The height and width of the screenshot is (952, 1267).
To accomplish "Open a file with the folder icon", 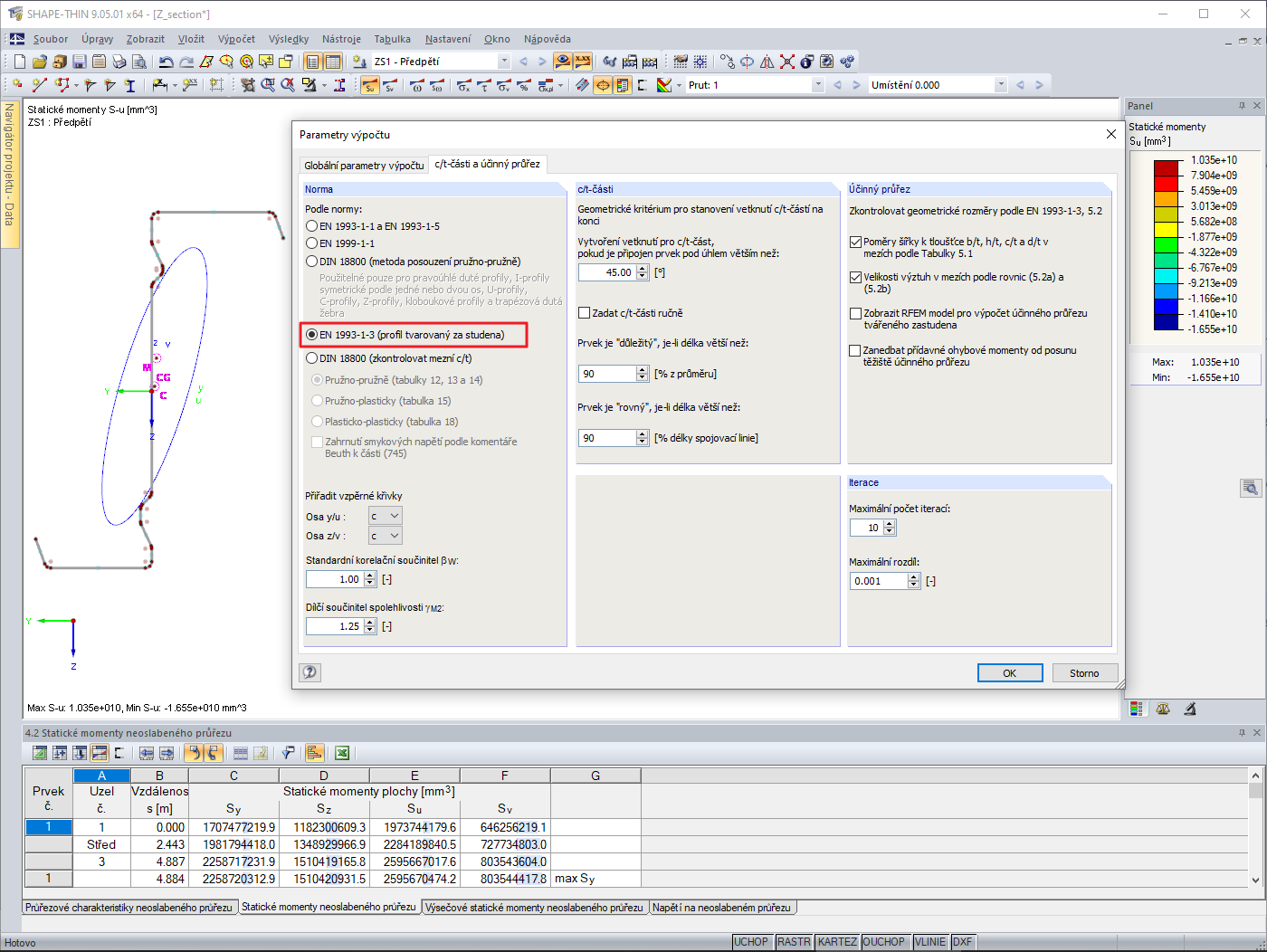I will pyautogui.click(x=39, y=62).
